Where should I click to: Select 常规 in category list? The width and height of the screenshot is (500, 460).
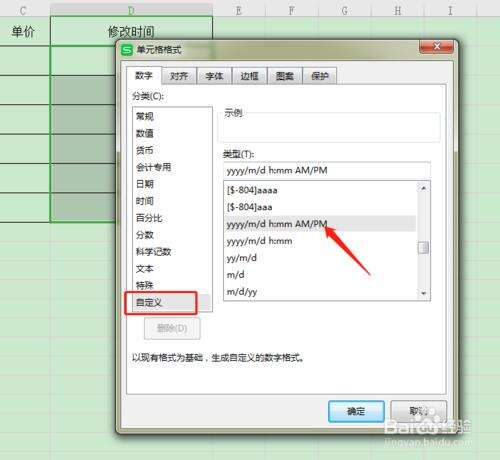172,116
